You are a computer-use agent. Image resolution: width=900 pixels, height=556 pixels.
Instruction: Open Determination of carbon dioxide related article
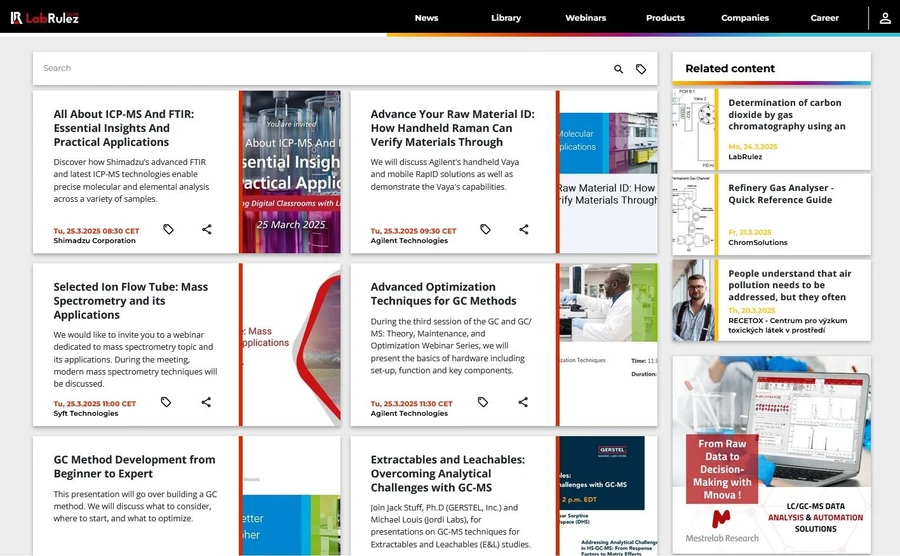(x=786, y=114)
